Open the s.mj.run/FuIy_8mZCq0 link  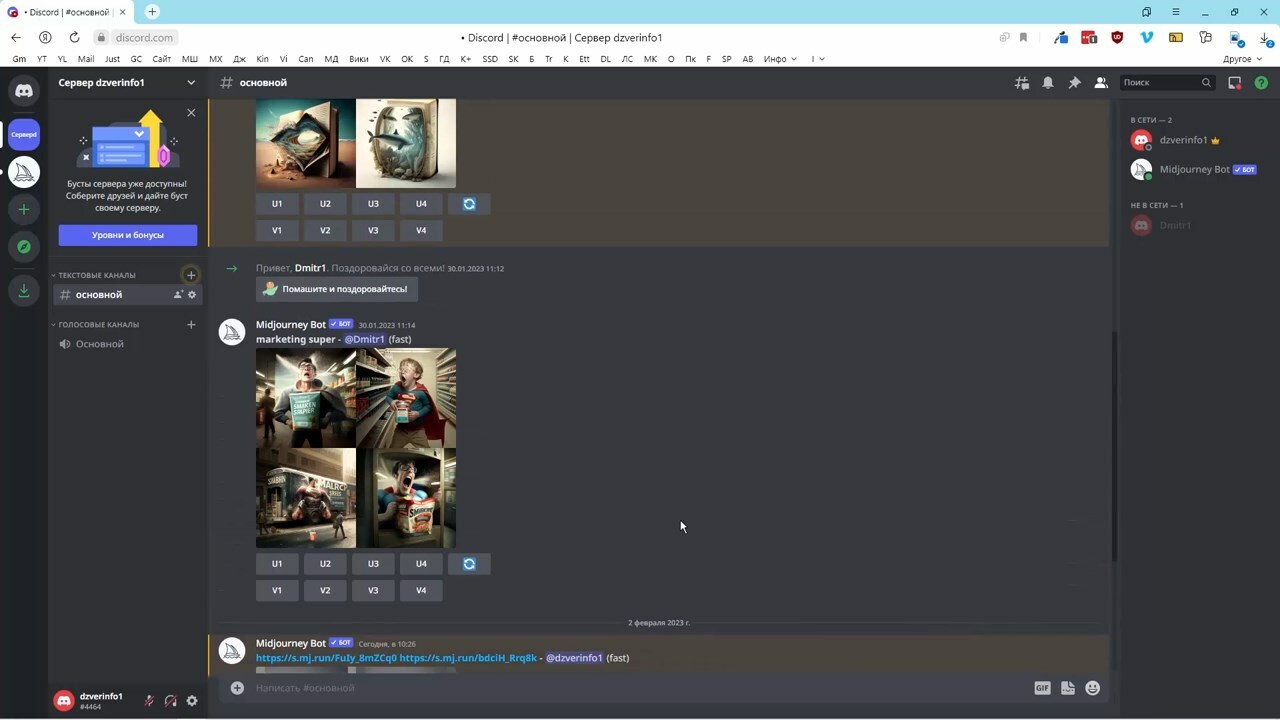pos(326,658)
